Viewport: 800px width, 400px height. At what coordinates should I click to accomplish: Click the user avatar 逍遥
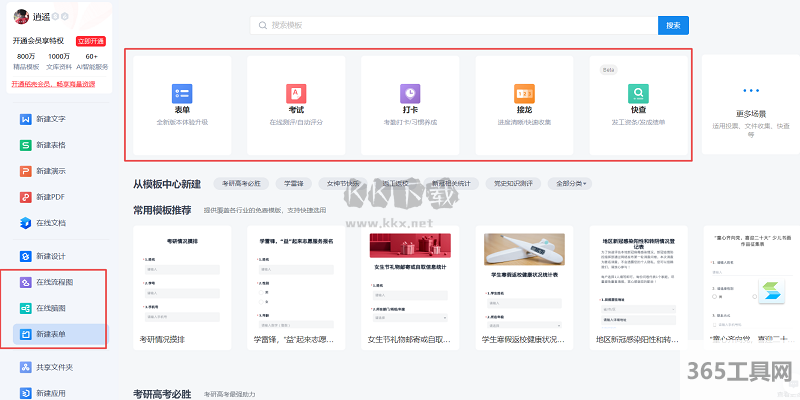[x=21, y=17]
